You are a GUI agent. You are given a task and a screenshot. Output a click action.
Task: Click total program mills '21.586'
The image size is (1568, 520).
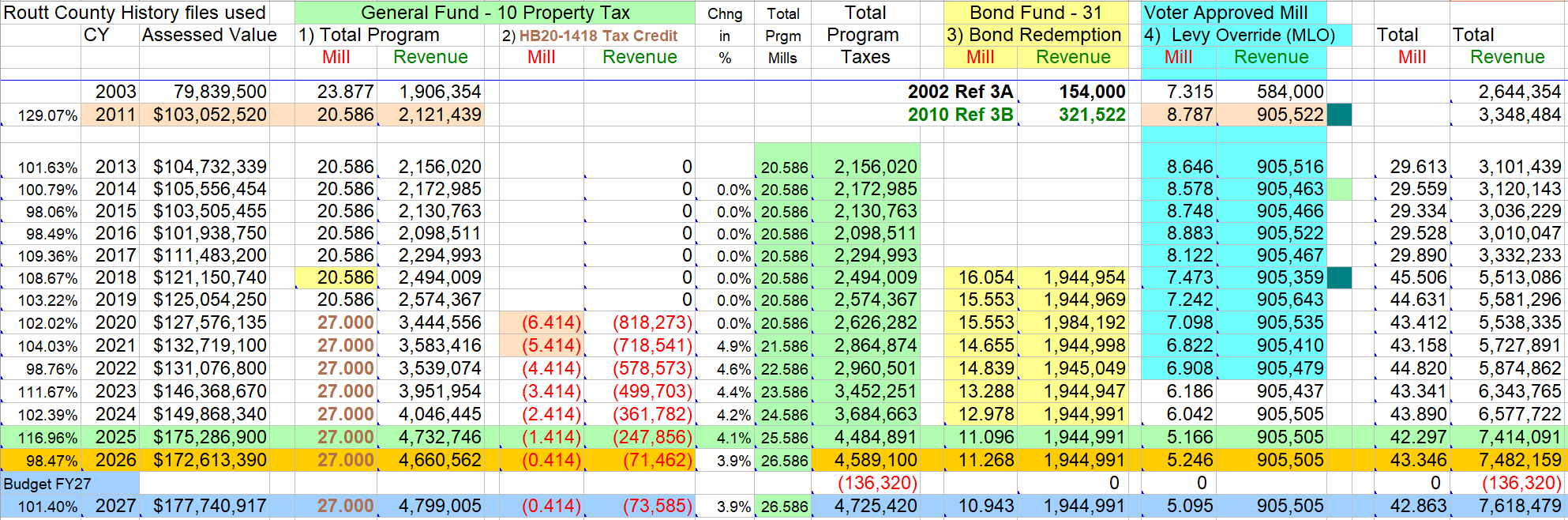(784, 346)
